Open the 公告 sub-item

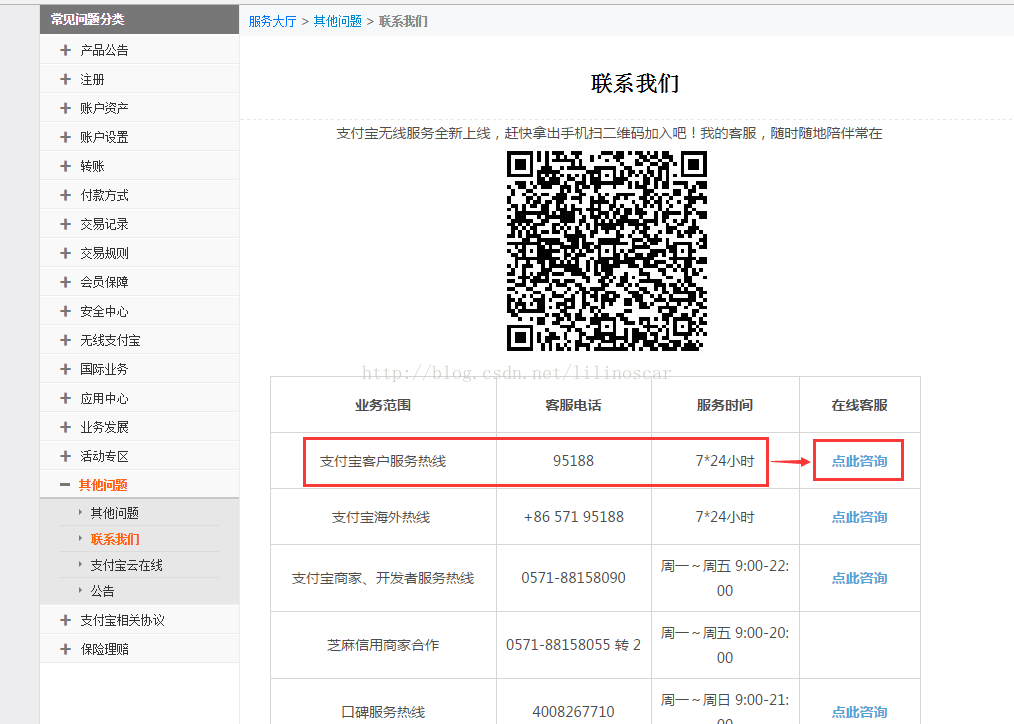102,591
